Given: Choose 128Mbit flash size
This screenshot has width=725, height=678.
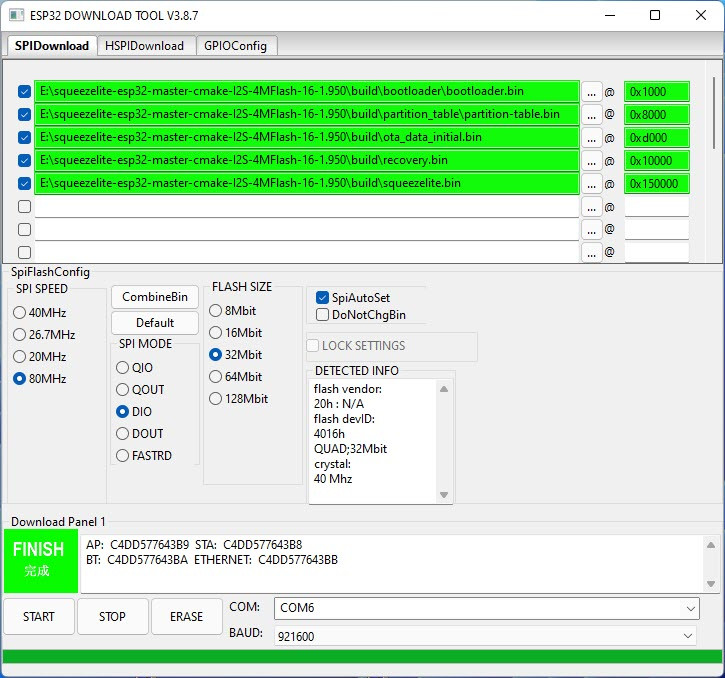Looking at the screenshot, I should 239,399.
